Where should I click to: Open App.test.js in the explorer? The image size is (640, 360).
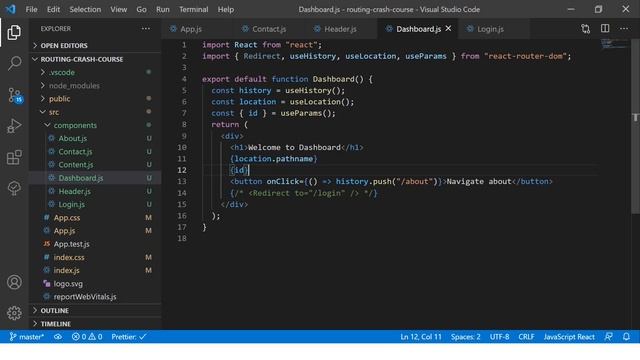click(x=95, y=244)
